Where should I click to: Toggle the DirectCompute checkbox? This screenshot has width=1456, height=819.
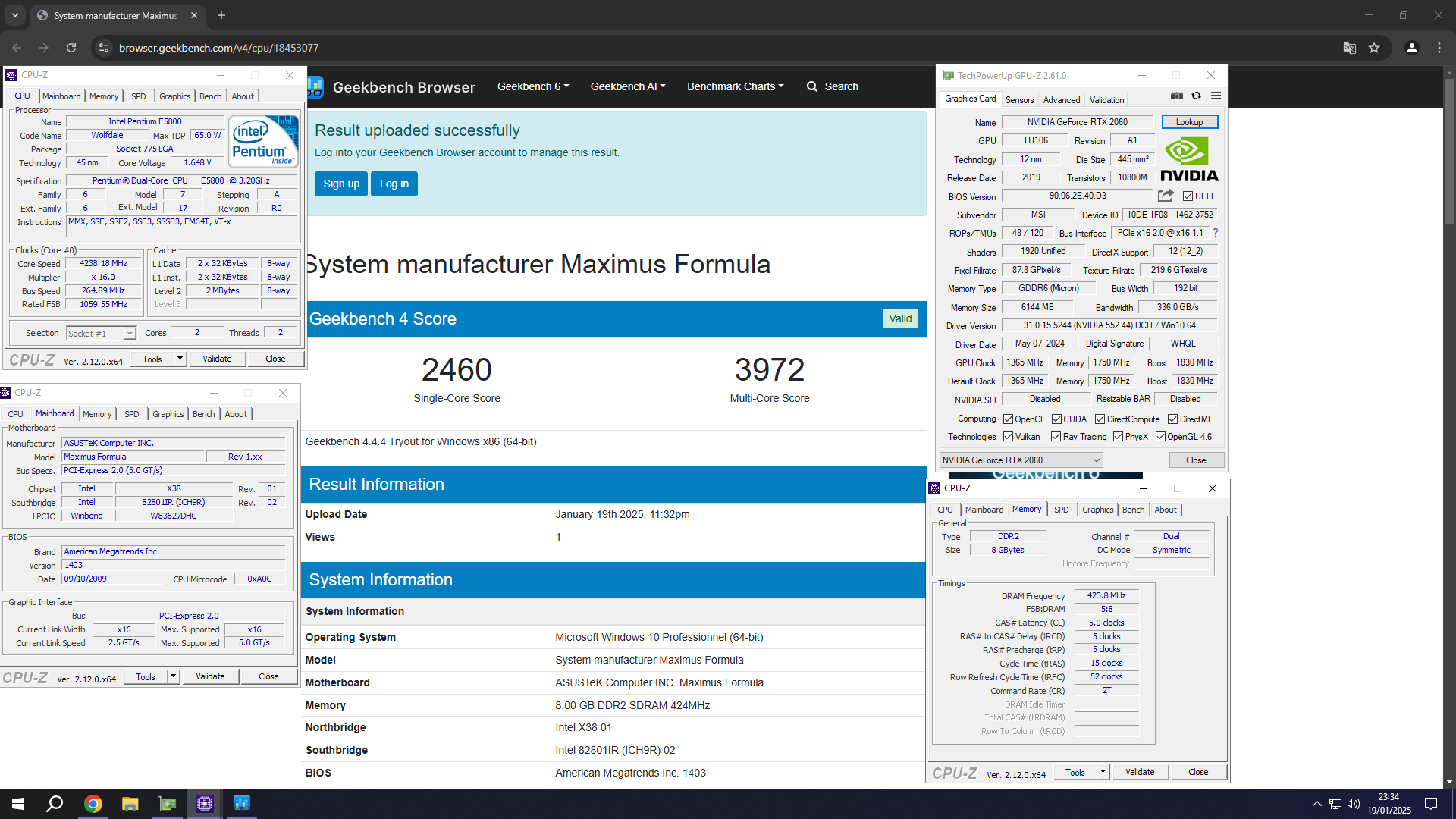(1100, 419)
